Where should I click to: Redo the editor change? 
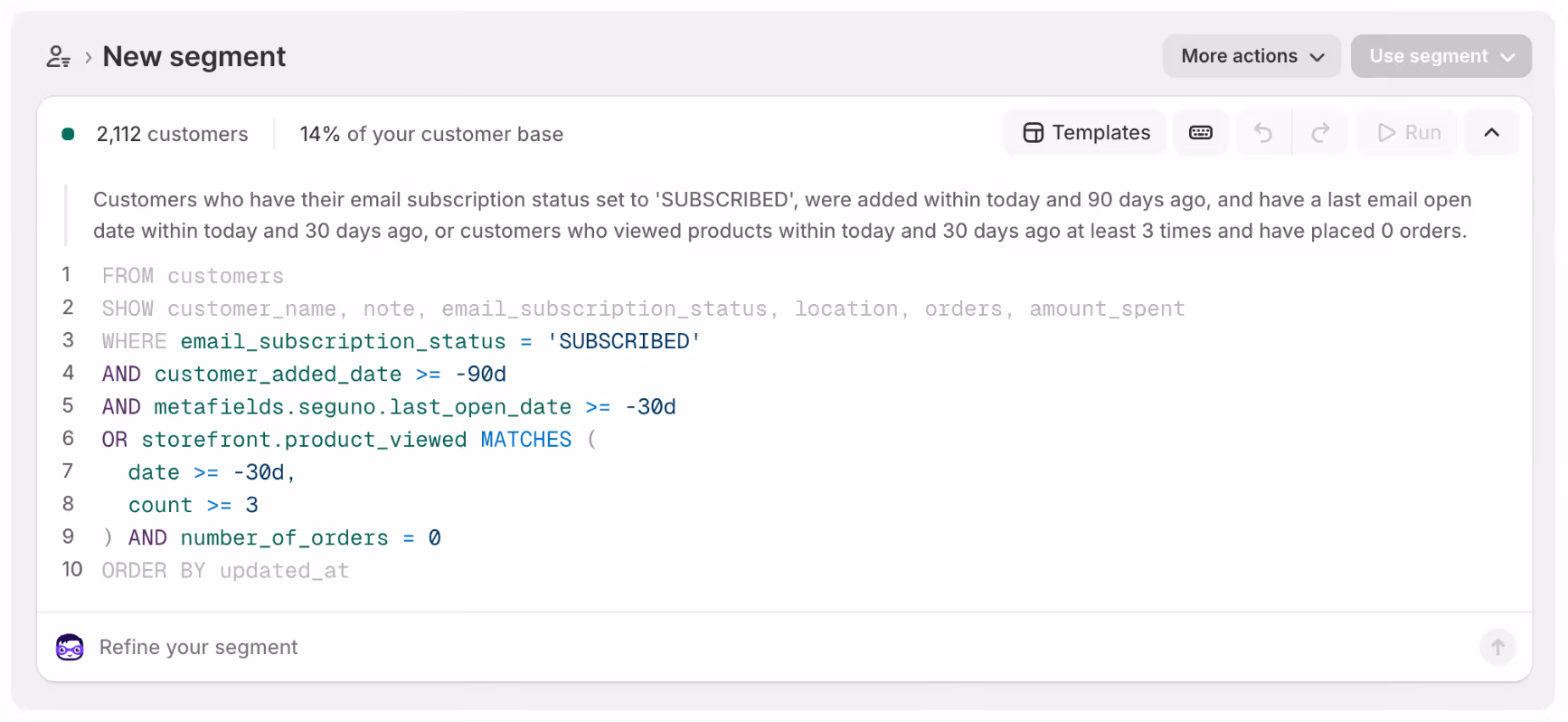pyautogui.click(x=1320, y=133)
